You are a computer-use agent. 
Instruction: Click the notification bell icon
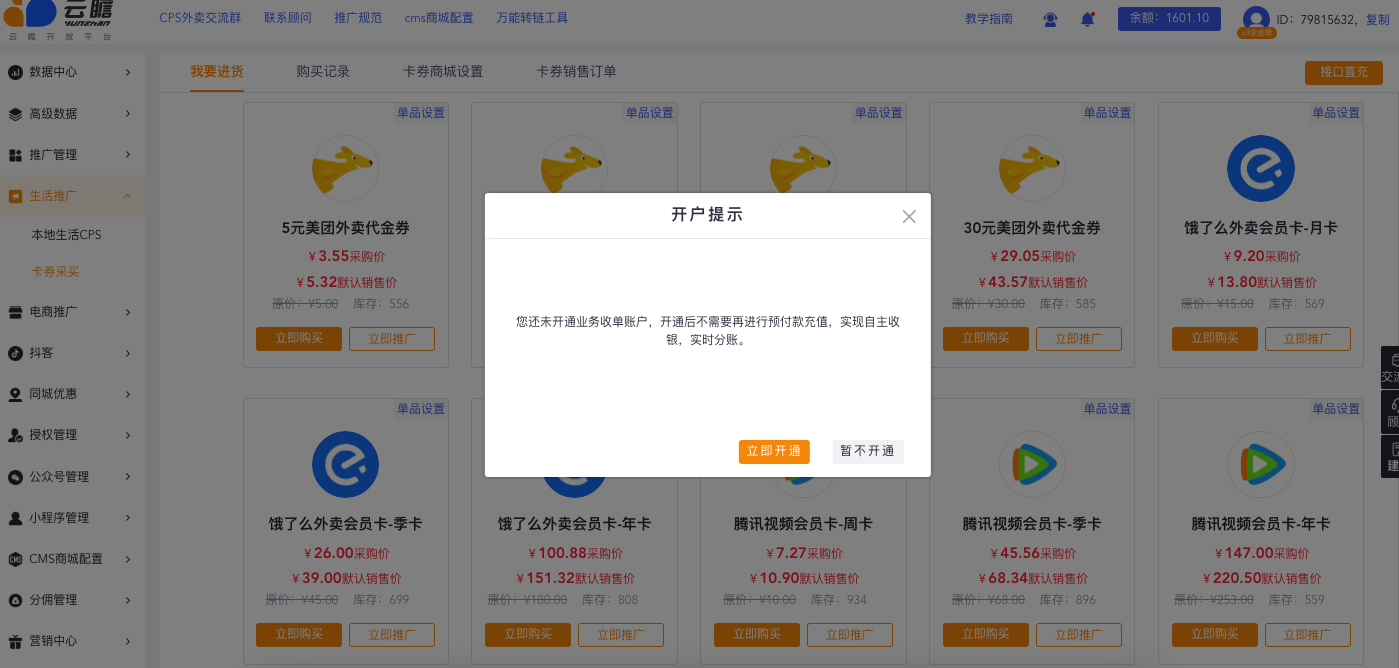[x=1088, y=19]
